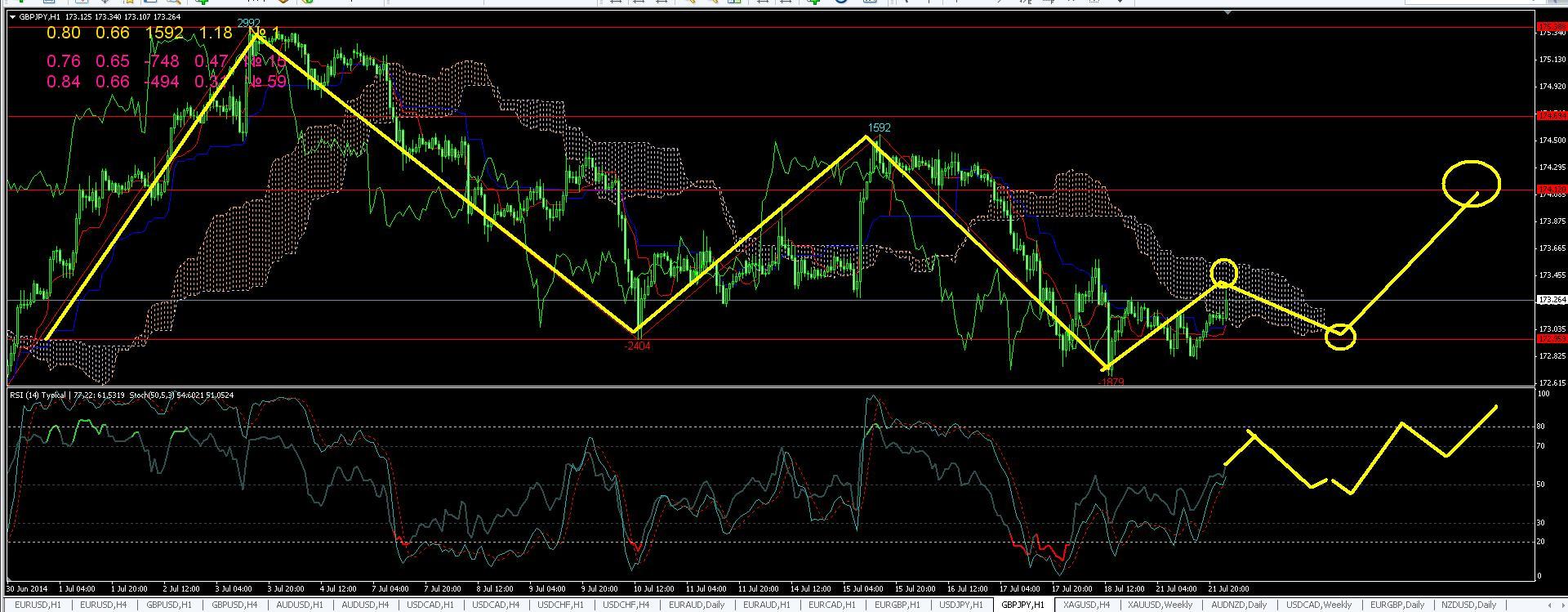Viewport: 1568px width, 612px height.
Task: Switch to the XAGUSD,H4 chart tab
Action: (1086, 605)
